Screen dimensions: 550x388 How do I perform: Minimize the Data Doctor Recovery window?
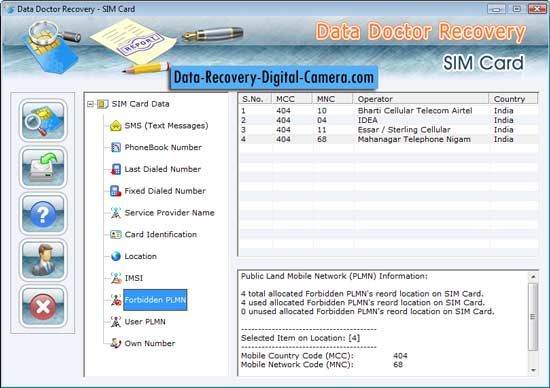(496, 9)
